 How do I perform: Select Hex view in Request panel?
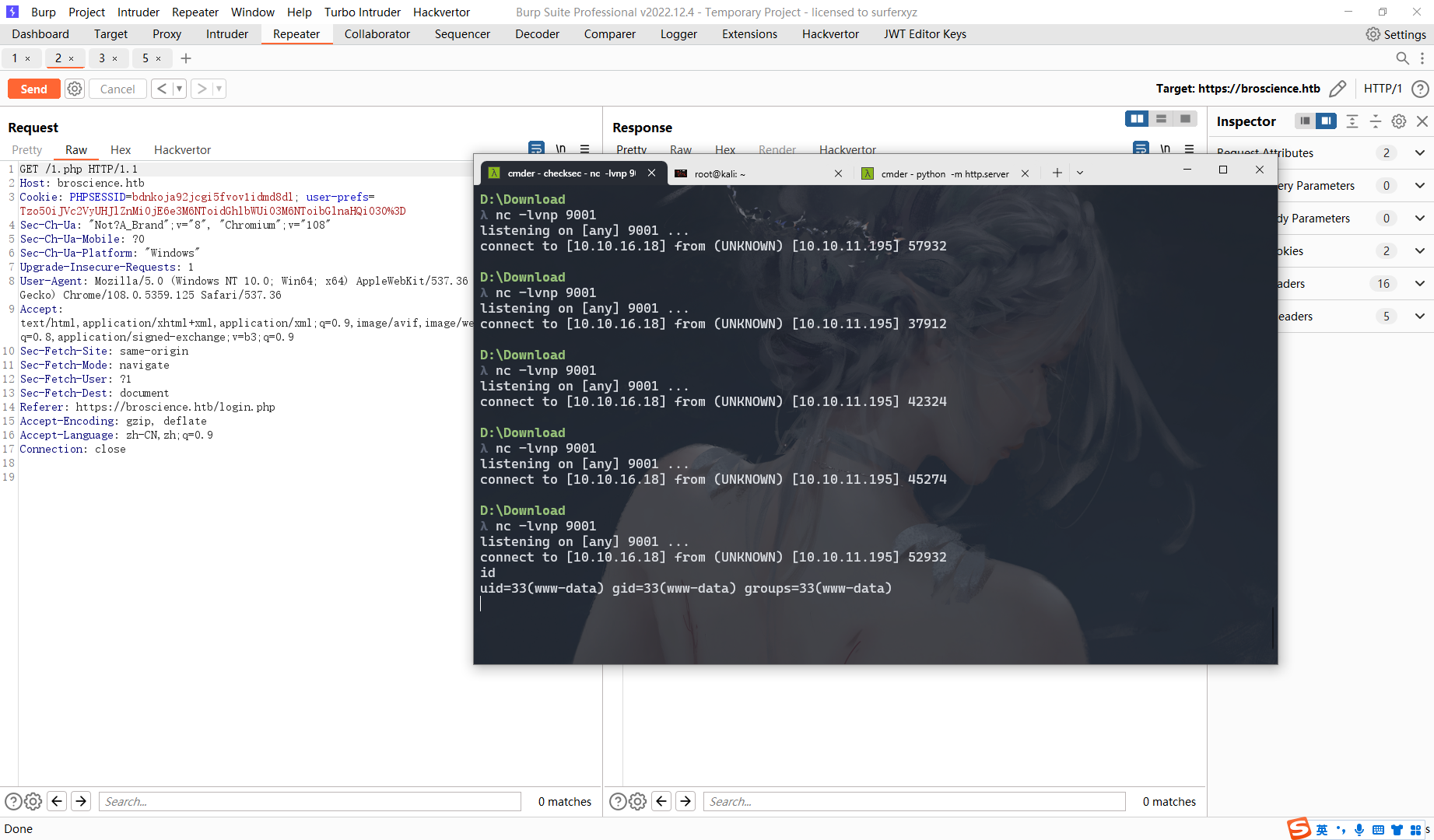pyautogui.click(x=121, y=150)
